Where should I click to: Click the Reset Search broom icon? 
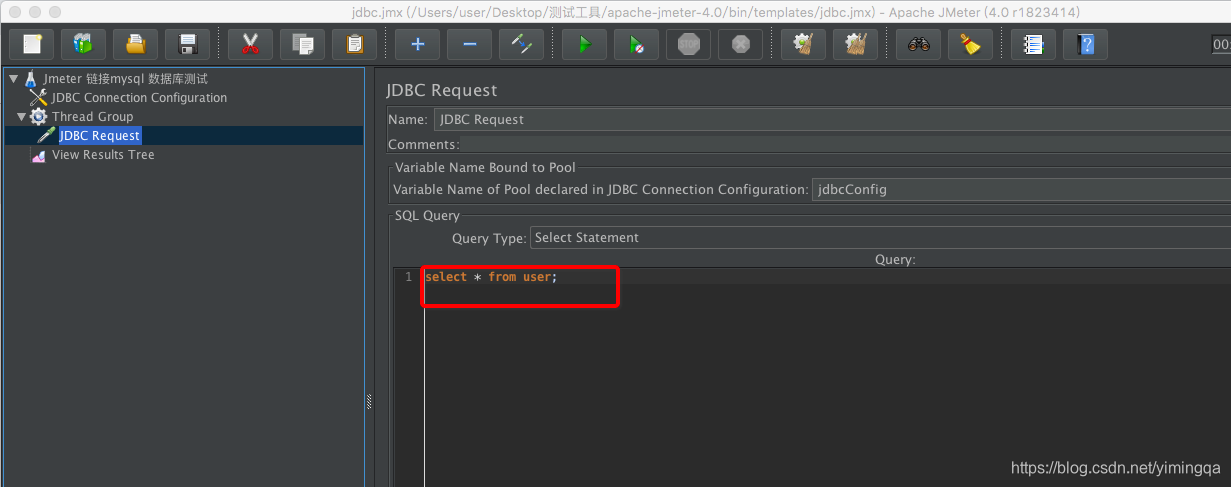pyautogui.click(x=970, y=44)
